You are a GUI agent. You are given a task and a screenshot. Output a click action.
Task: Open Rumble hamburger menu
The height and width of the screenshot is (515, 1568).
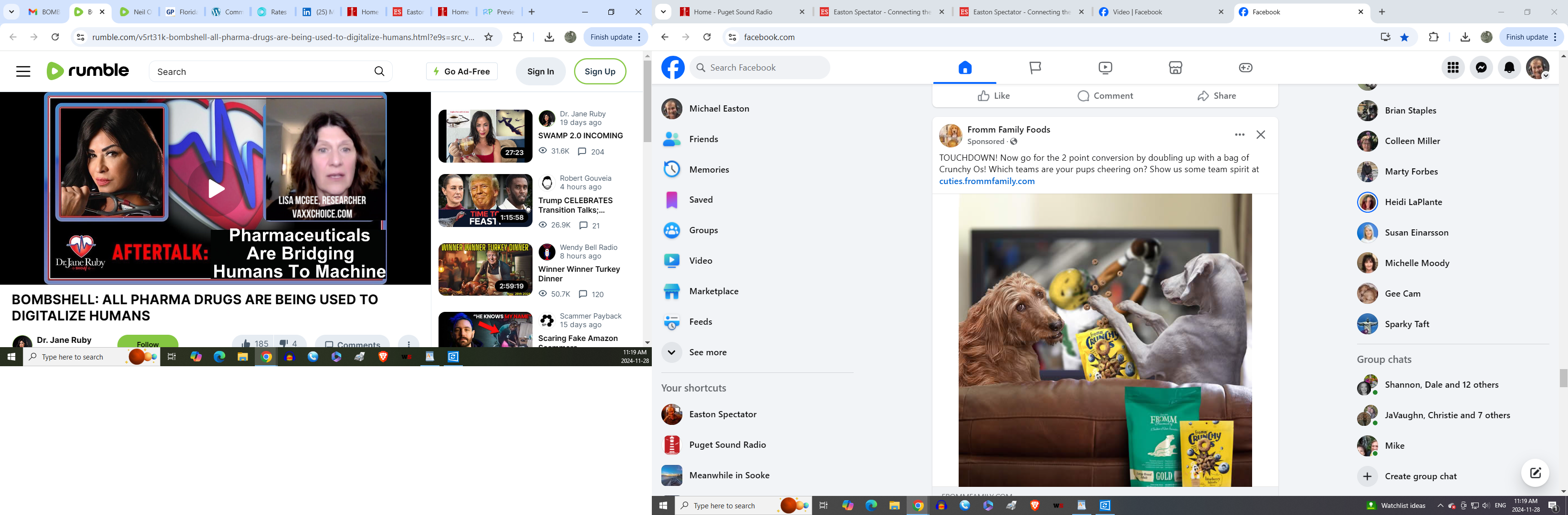pos(23,72)
